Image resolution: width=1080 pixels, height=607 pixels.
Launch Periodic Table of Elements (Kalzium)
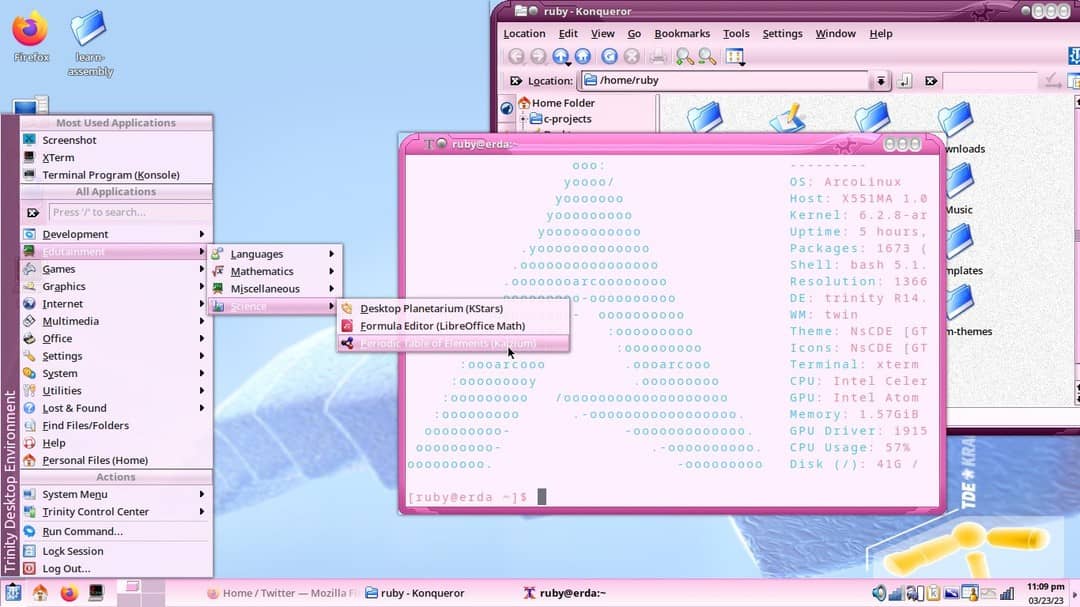click(453, 343)
